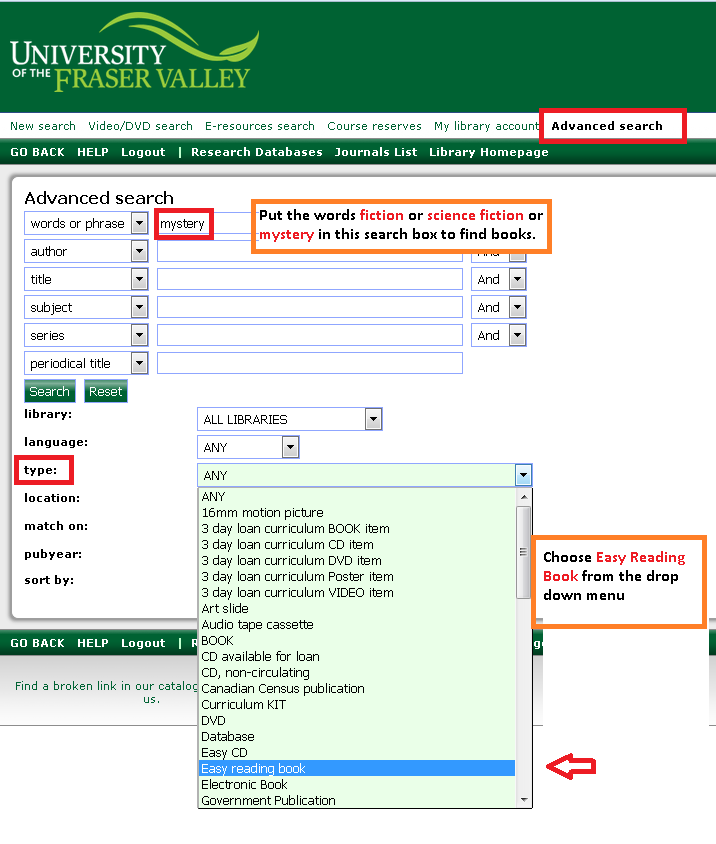Image resolution: width=716 pixels, height=844 pixels.
Task: Click the University of the Fraser Valley logo
Action: pos(135,53)
